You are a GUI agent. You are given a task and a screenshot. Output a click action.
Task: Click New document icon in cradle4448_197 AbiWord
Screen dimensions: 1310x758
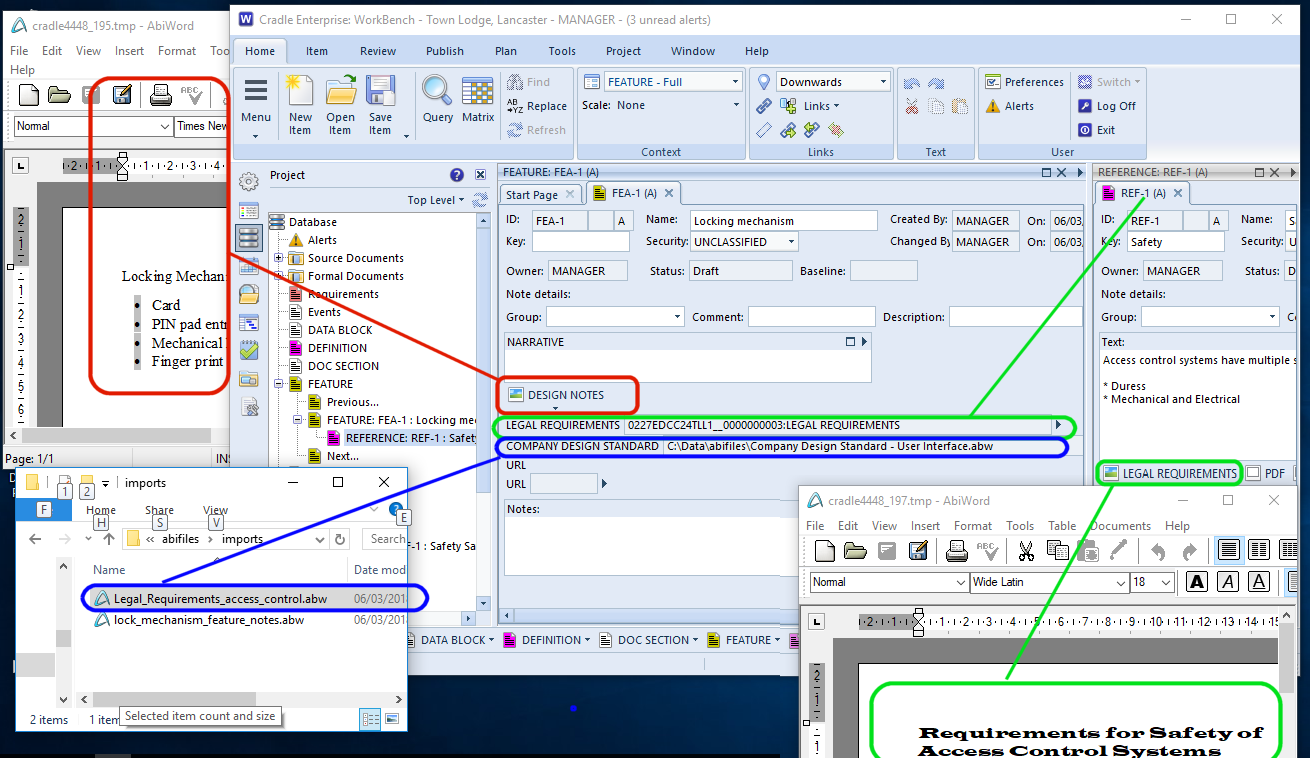(825, 551)
